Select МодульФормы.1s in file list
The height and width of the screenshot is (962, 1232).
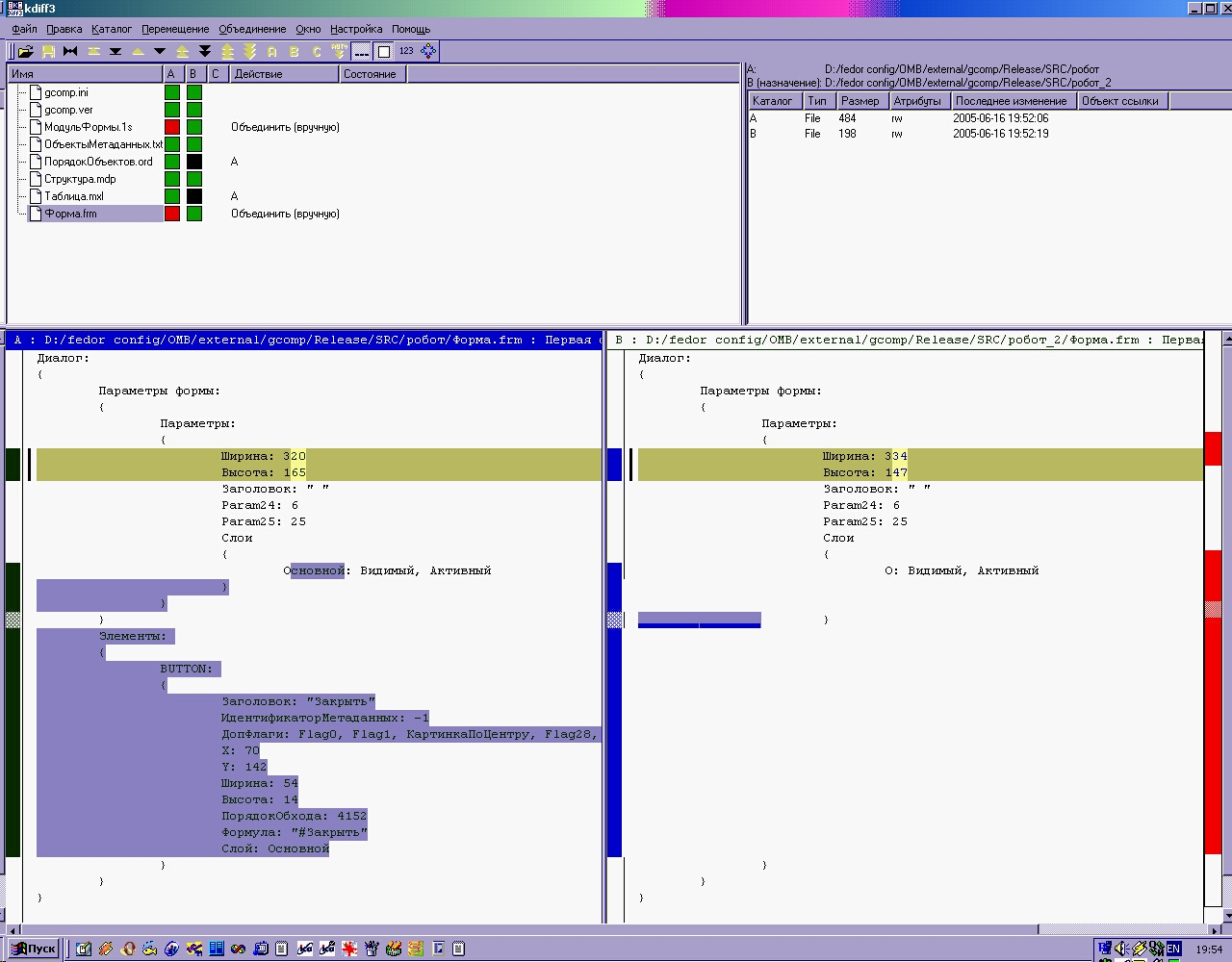click(88, 127)
